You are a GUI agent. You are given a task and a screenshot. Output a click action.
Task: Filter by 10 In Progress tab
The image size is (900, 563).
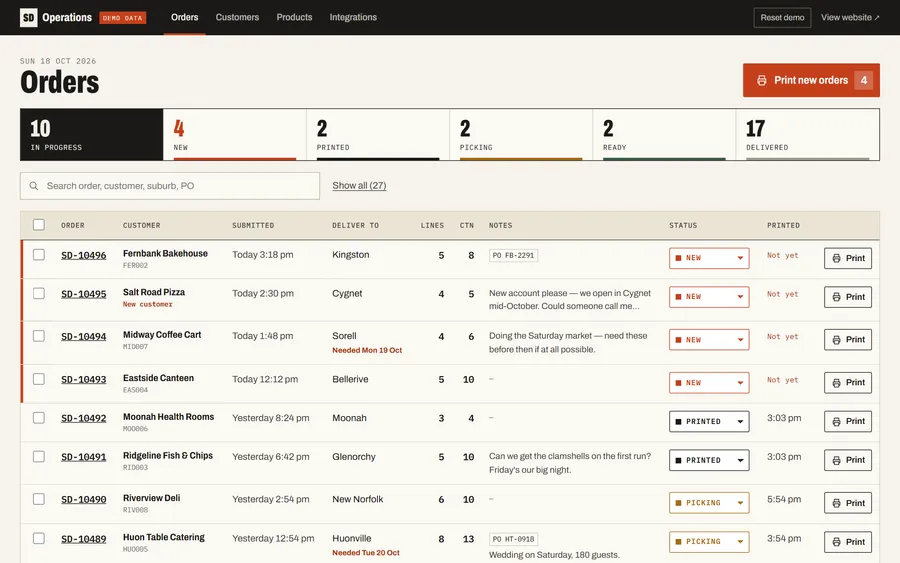pos(92,135)
